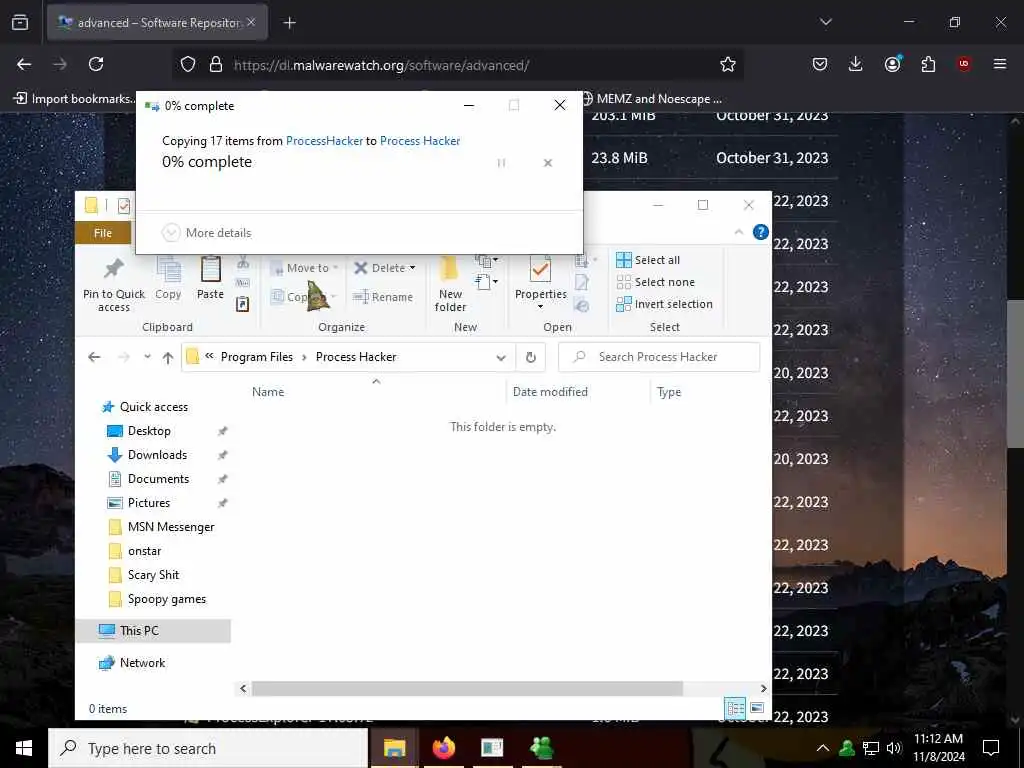Go up one folder level in Explorer

168,357
